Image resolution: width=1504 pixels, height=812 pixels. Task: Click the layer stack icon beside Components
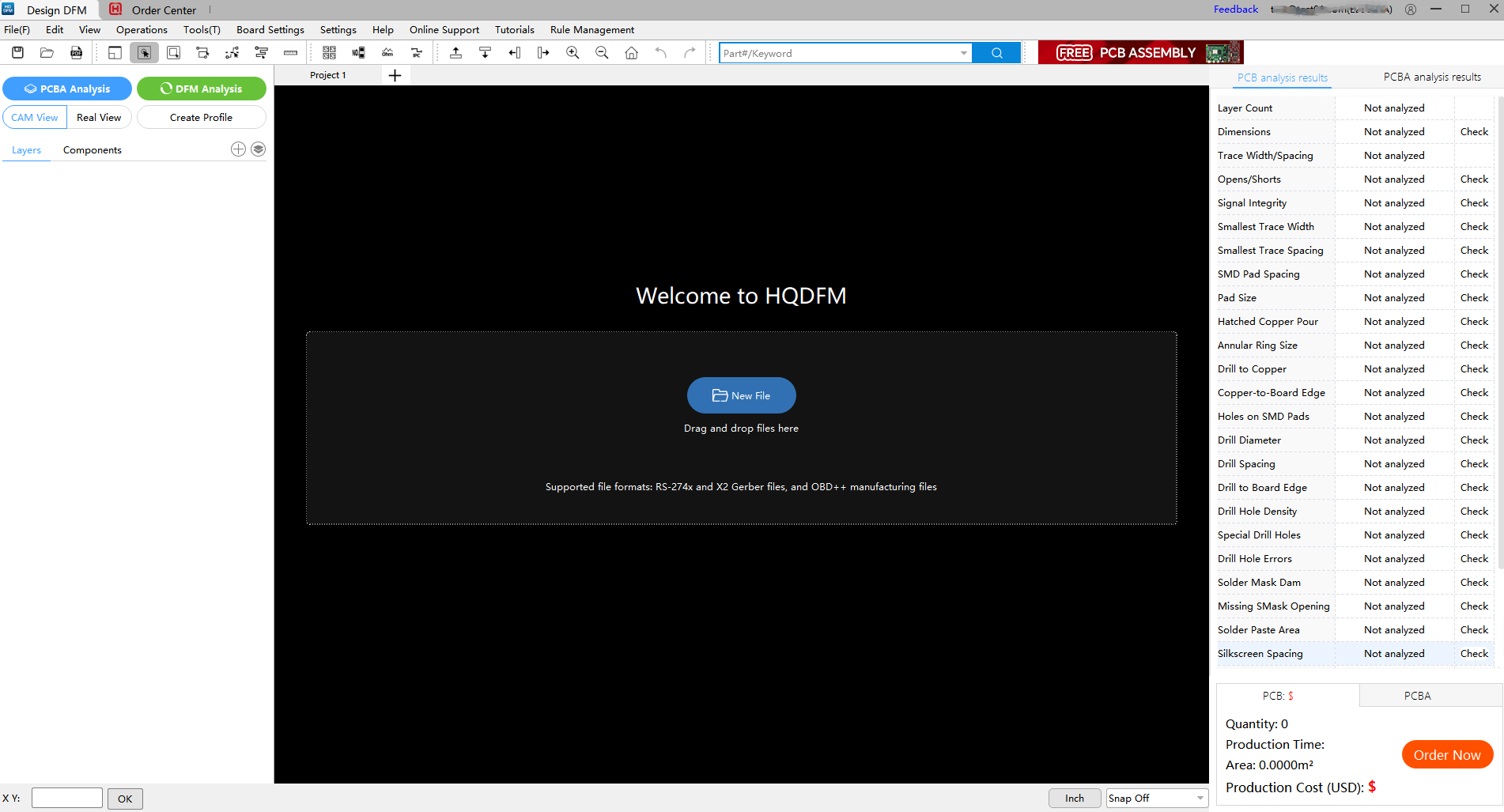(258, 149)
